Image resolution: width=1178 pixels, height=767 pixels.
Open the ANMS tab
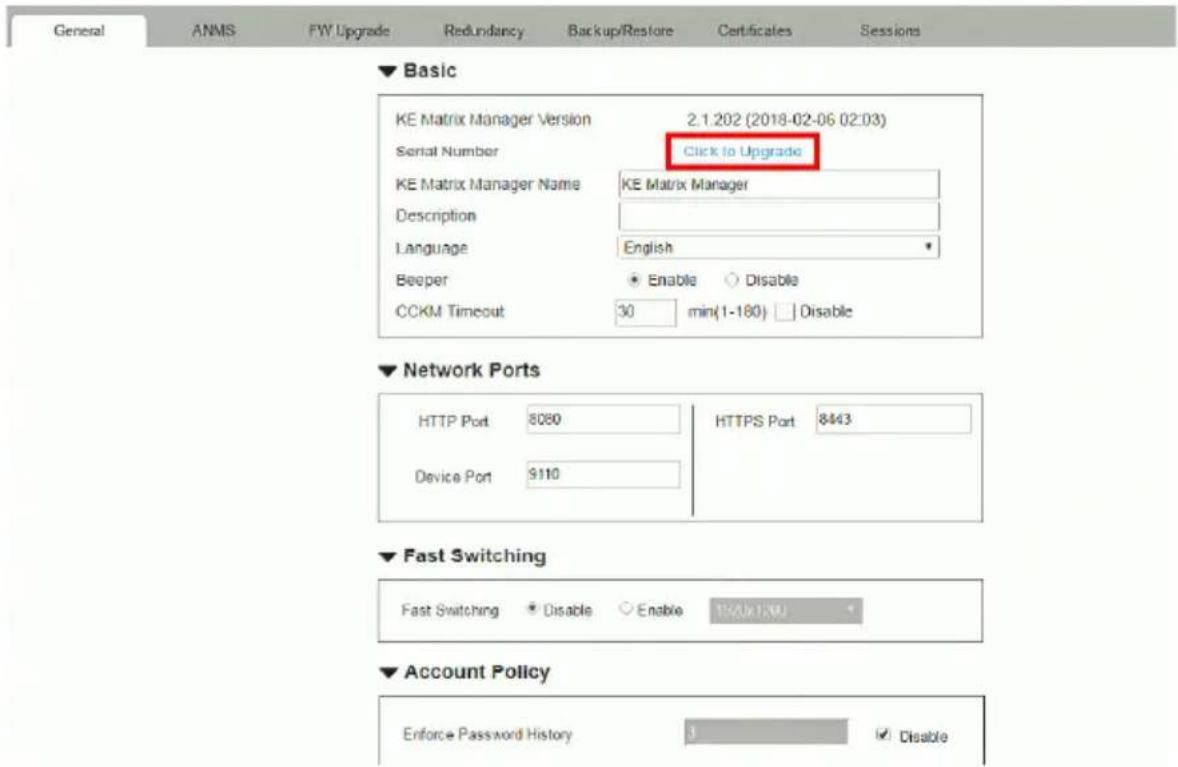tap(213, 31)
